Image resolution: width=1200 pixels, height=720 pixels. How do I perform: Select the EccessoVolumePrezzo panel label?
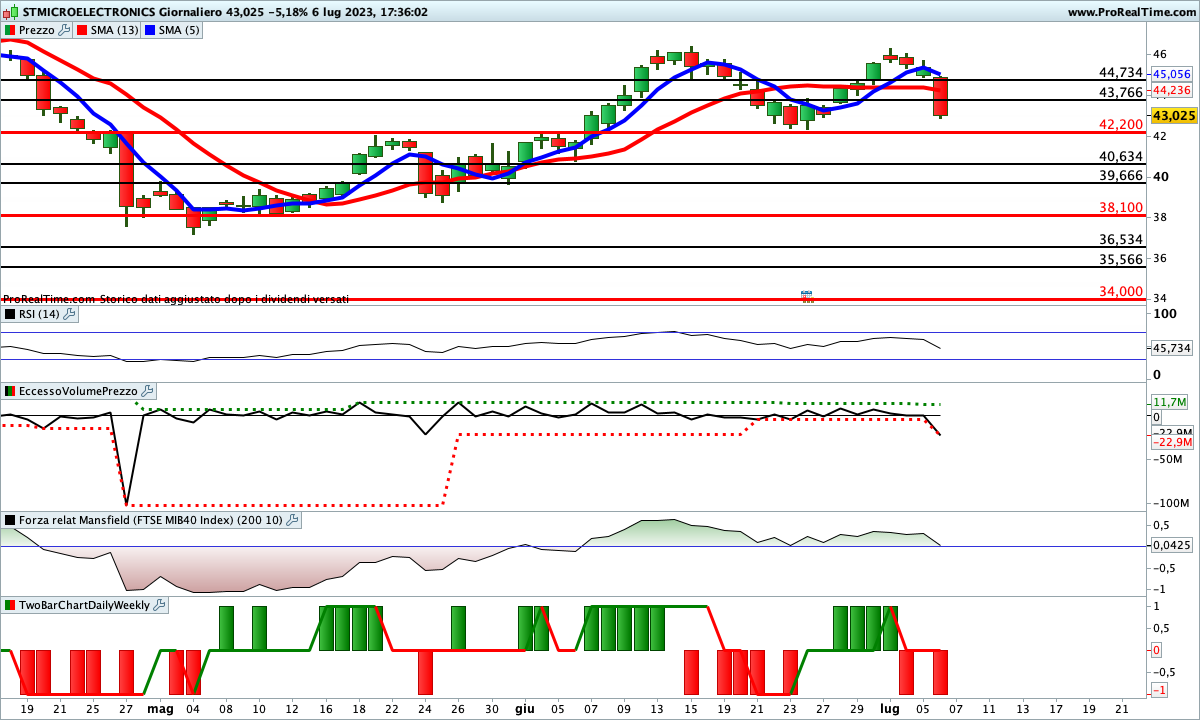click(x=77, y=391)
